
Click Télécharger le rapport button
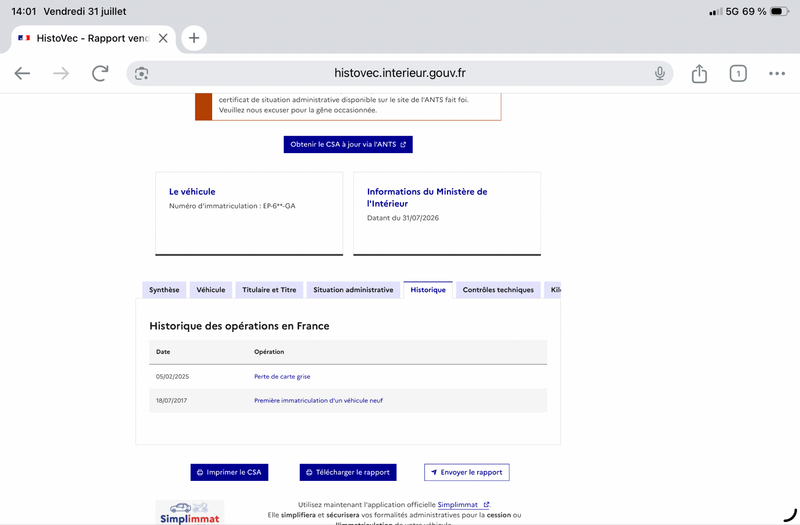348,472
